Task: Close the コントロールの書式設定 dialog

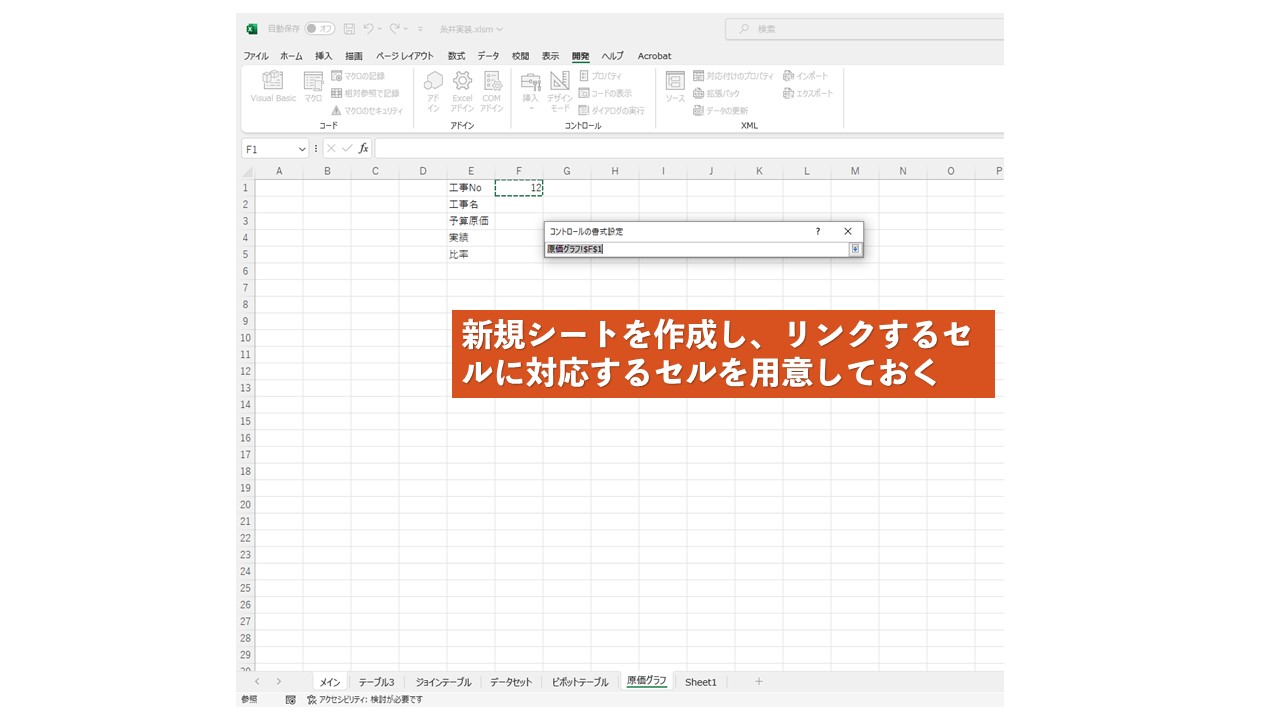Action: click(x=848, y=231)
